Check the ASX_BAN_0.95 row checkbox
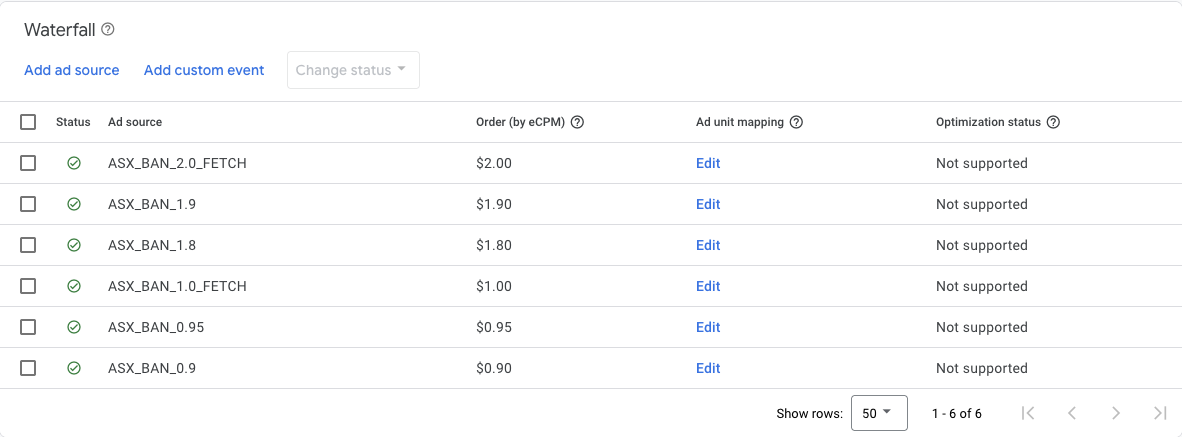Screen dimensions: 1182x437 pyautogui.click(x=28, y=327)
